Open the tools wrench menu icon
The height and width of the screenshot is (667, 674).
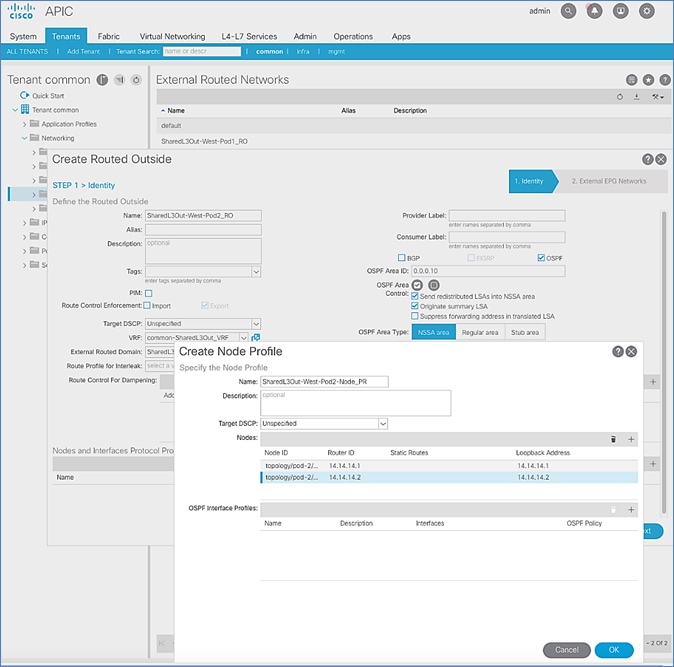click(x=657, y=97)
